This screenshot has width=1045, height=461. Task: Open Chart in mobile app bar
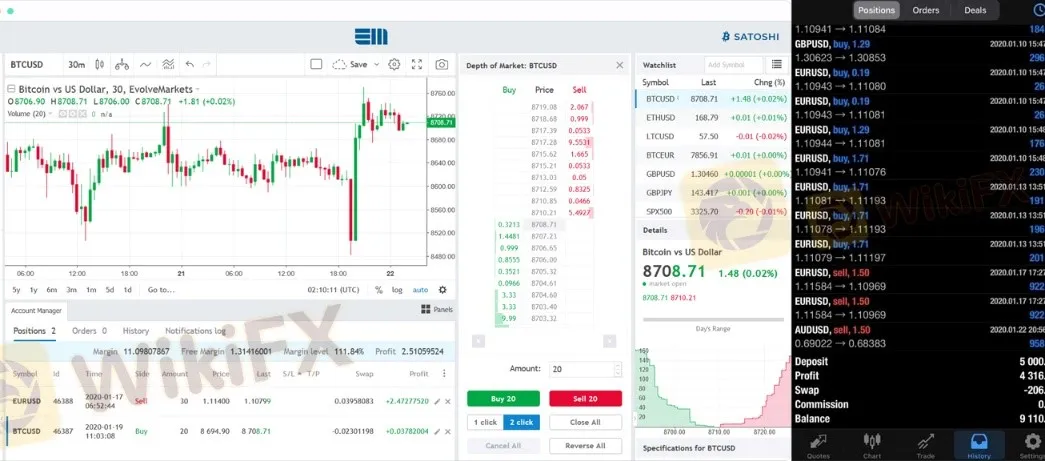(x=871, y=445)
